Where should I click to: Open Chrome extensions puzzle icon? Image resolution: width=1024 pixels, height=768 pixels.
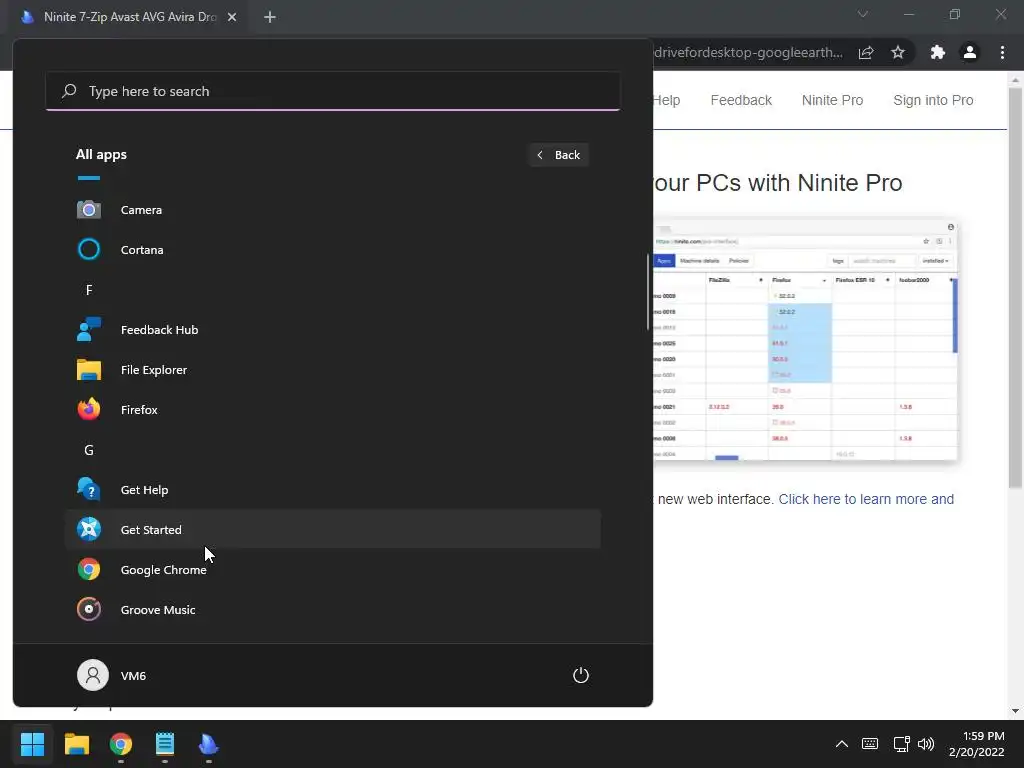click(x=938, y=52)
